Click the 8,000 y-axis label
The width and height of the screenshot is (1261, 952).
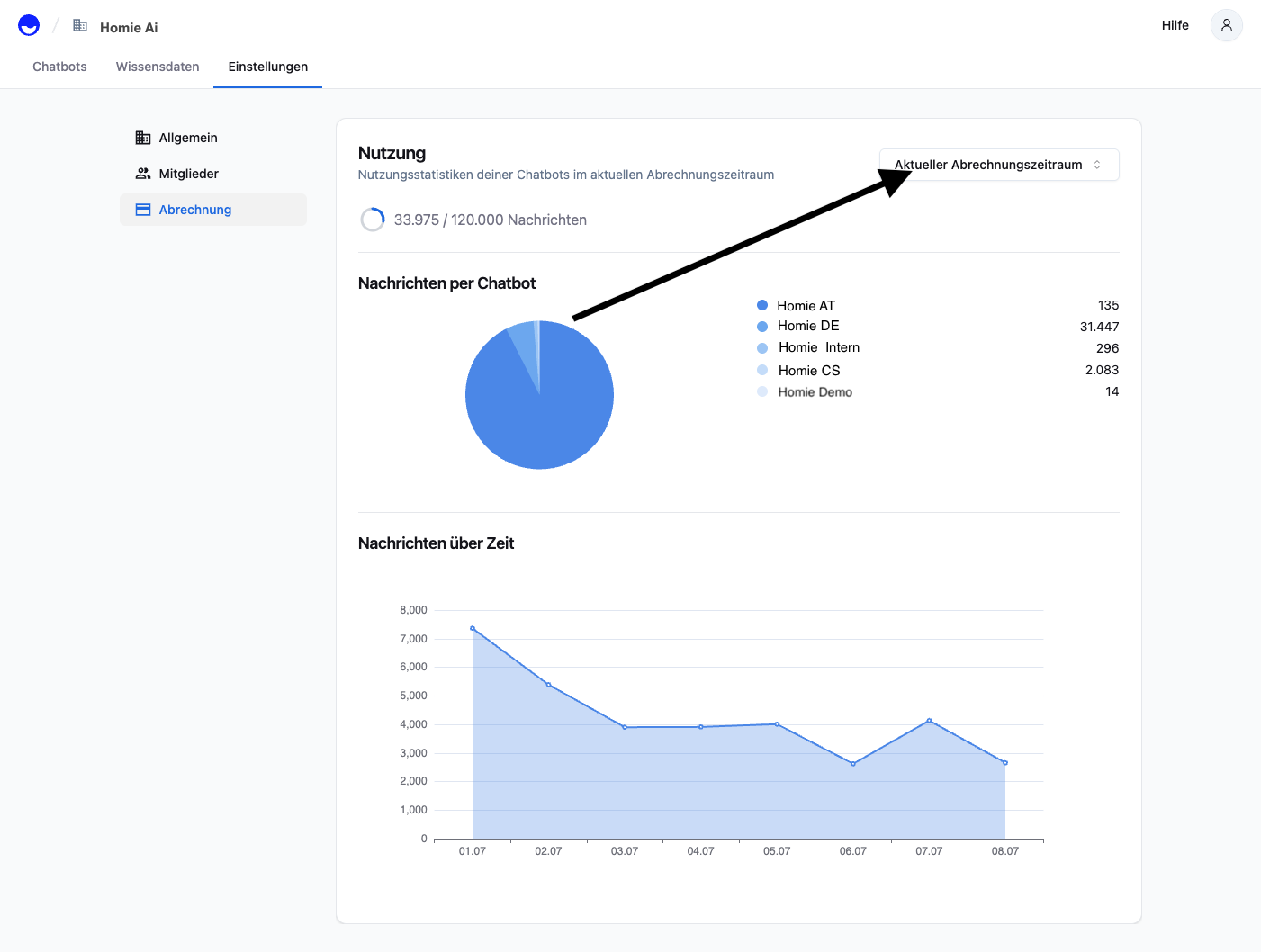coord(414,610)
